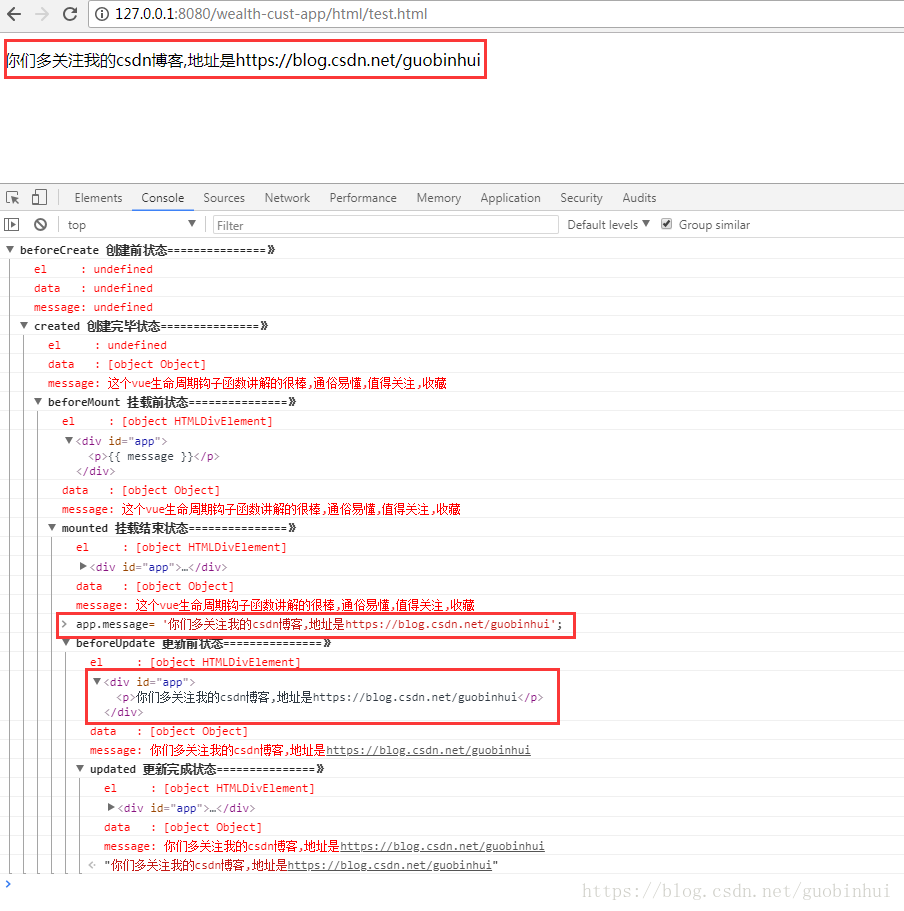Collapse the div#app node under beforeUpdate
The height and width of the screenshot is (911, 904).
coord(96,682)
